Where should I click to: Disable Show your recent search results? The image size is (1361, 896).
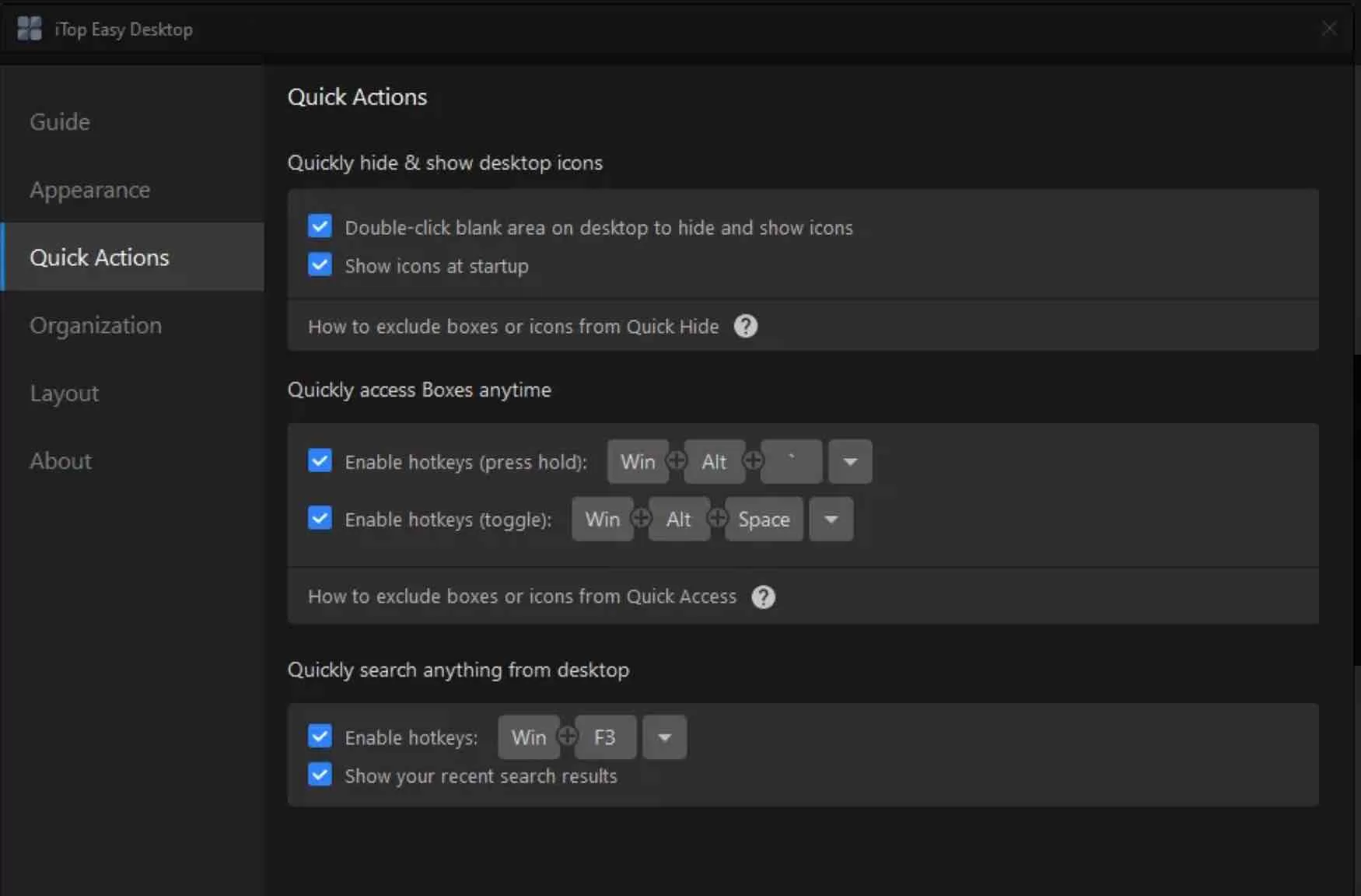pos(319,775)
